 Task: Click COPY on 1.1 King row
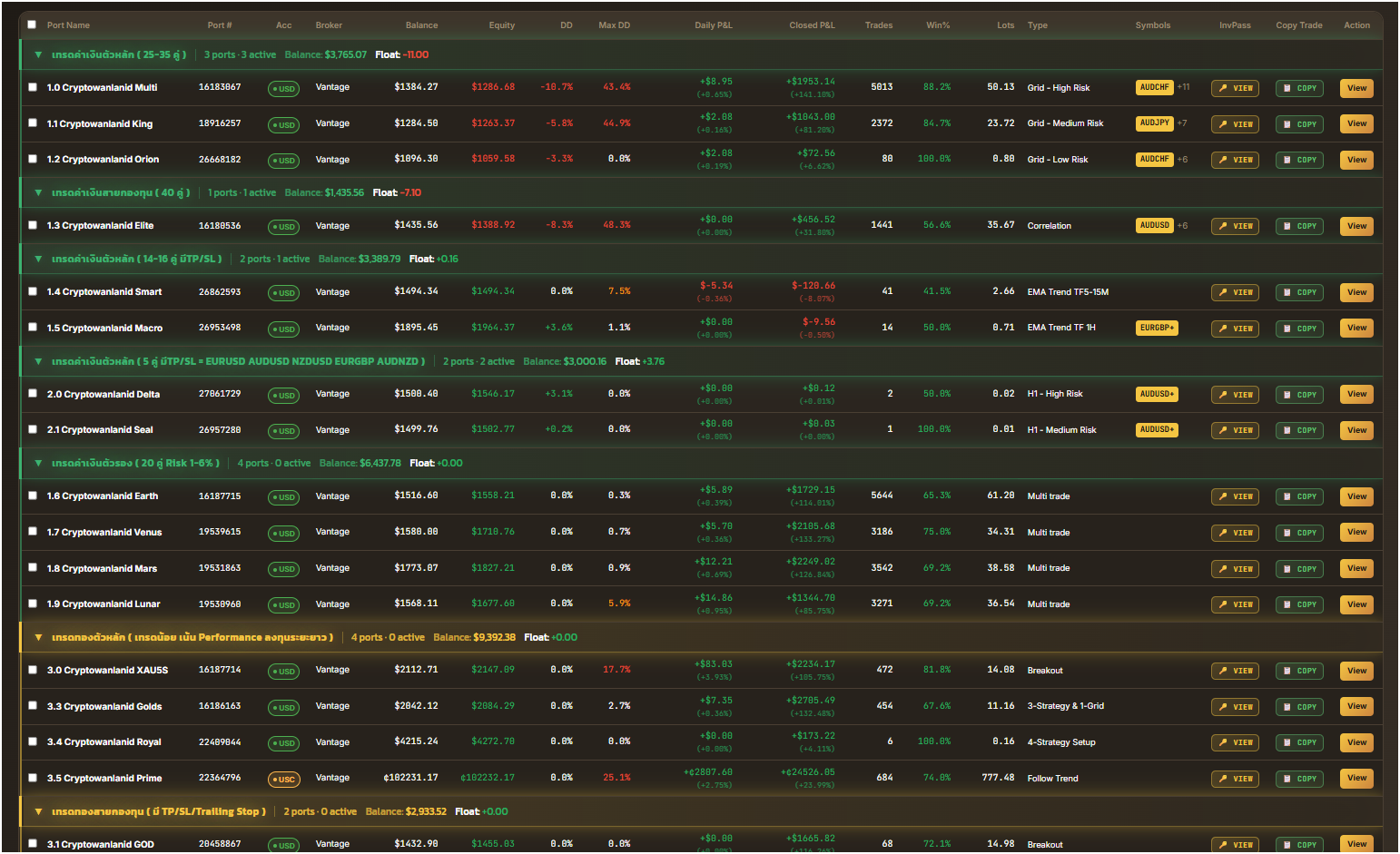pyautogui.click(x=1299, y=123)
